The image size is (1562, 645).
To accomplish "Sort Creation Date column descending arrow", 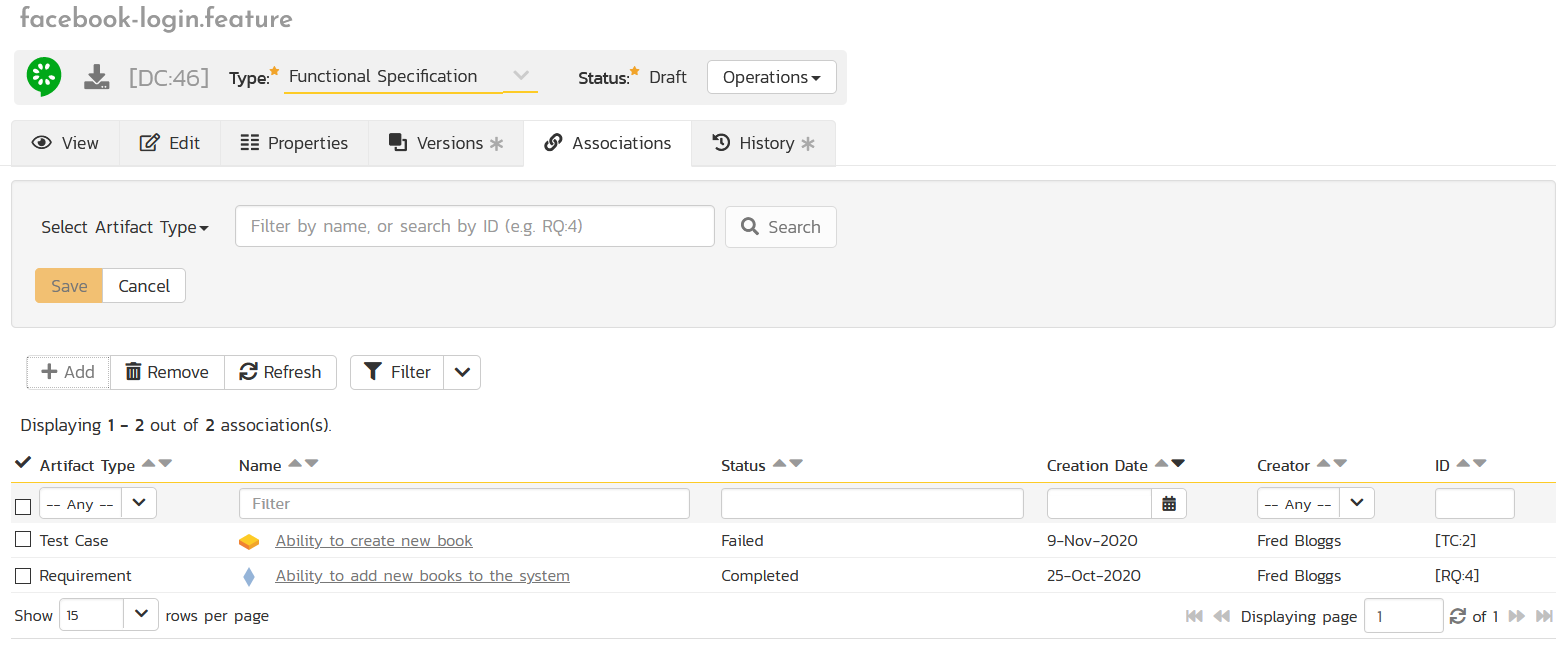I will [x=1178, y=464].
